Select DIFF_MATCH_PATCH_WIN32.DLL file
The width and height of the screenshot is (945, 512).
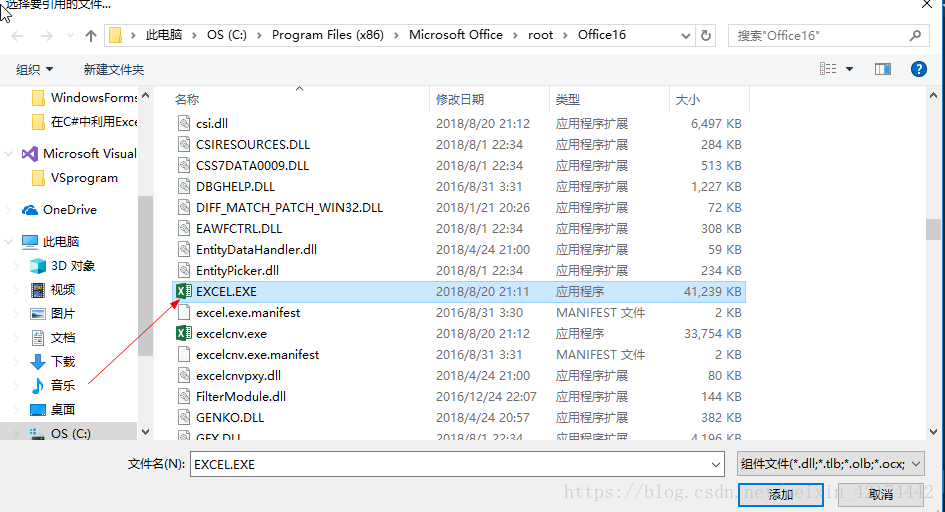tap(459, 208)
